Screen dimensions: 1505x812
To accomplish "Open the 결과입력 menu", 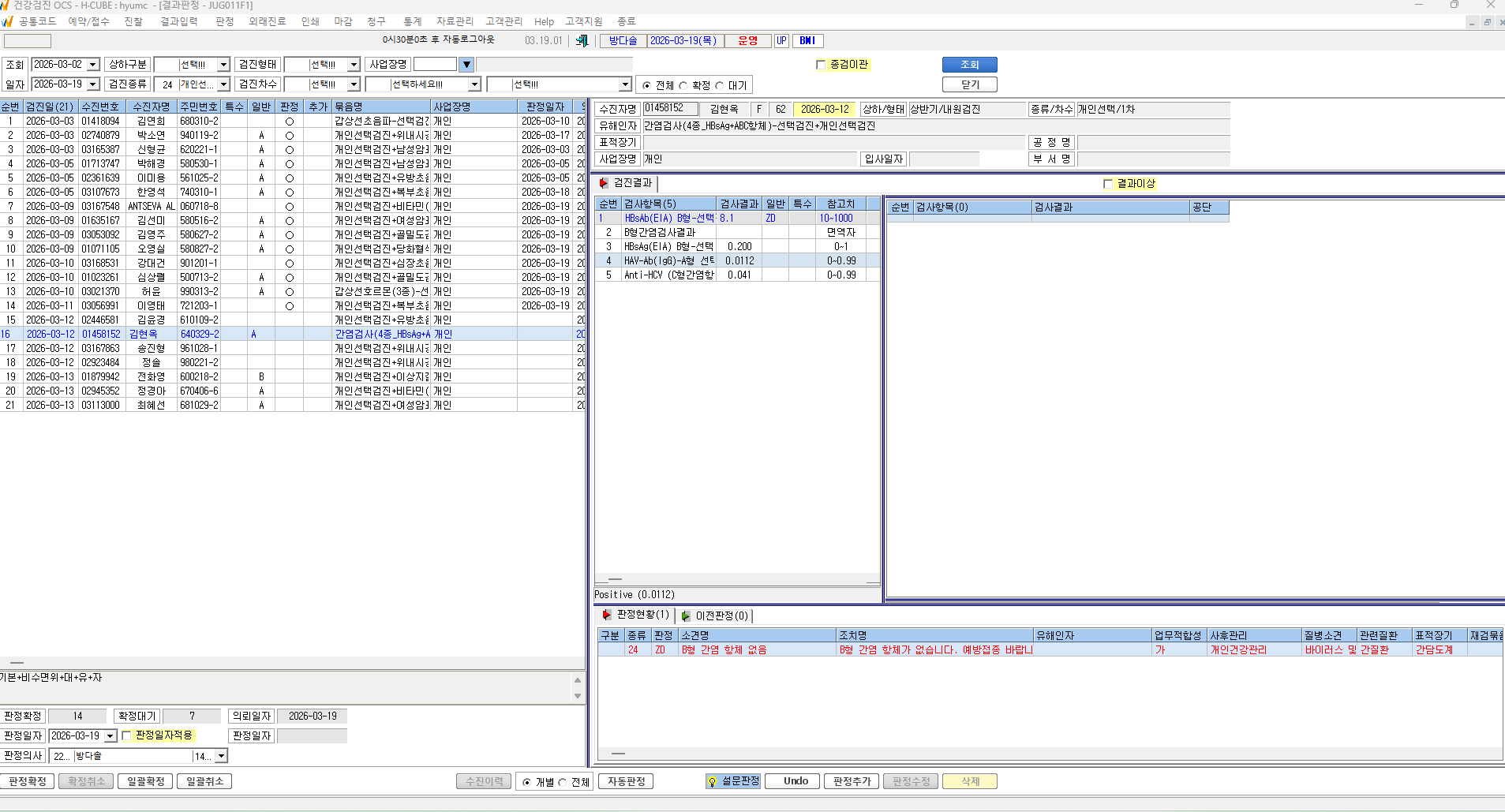I will coord(179,21).
